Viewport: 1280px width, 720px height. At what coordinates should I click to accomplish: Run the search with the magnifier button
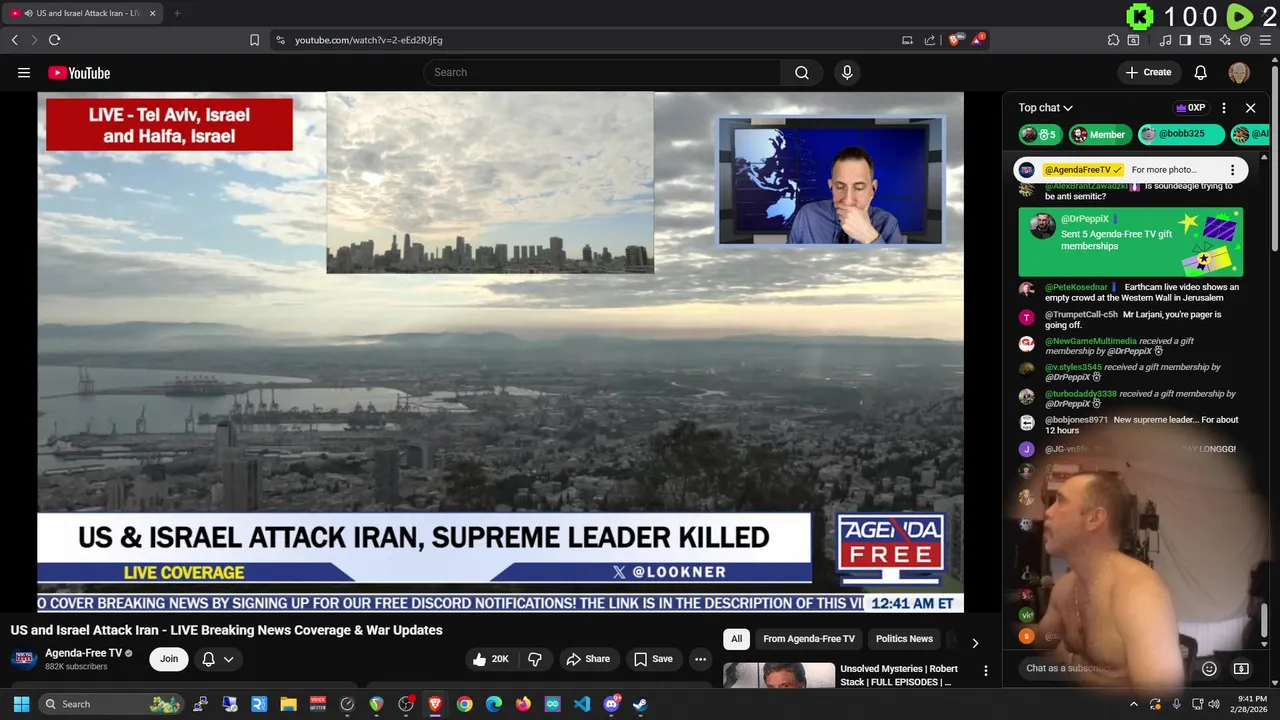[801, 72]
